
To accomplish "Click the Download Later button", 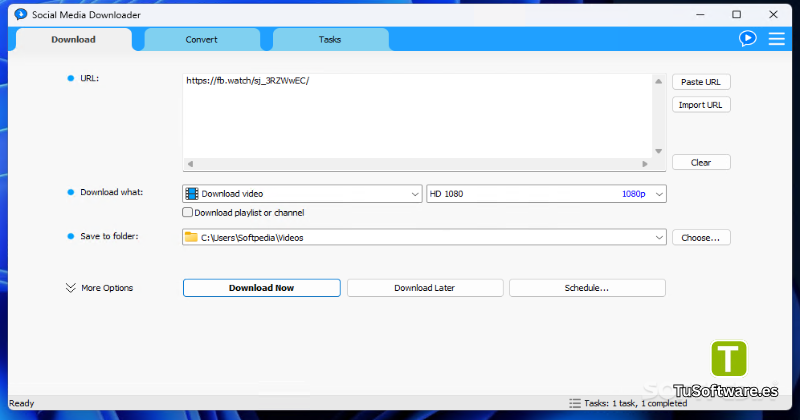I will pos(425,288).
